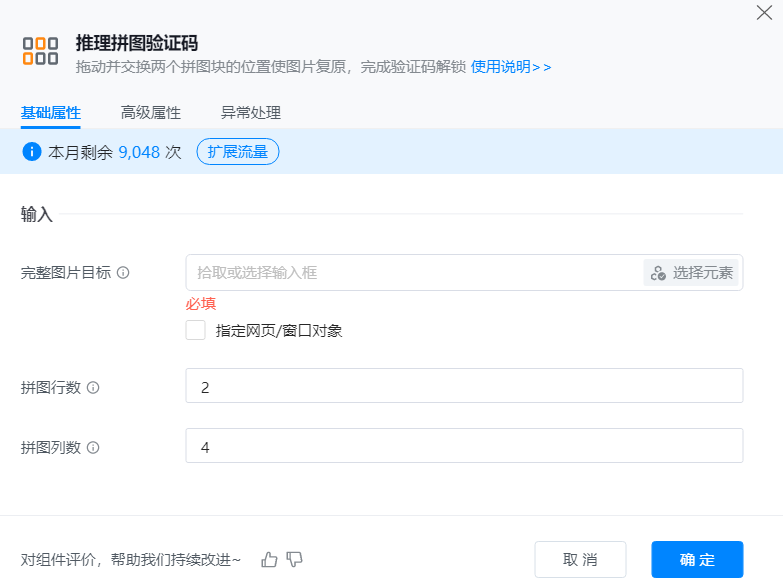This screenshot has width=783, height=584.
Task: Switch to the 基础属性 tab
Action: (x=50, y=113)
